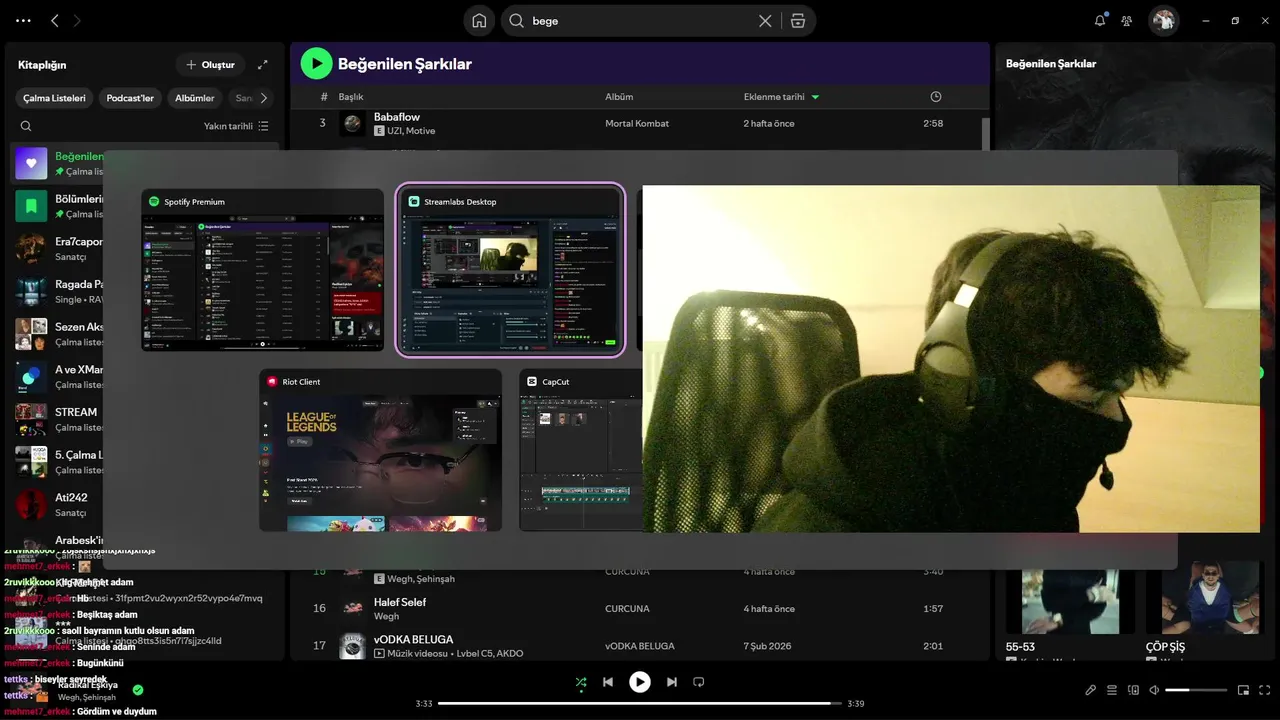Adjust the volume slider
This screenshot has width=1280, height=720.
point(1196,690)
